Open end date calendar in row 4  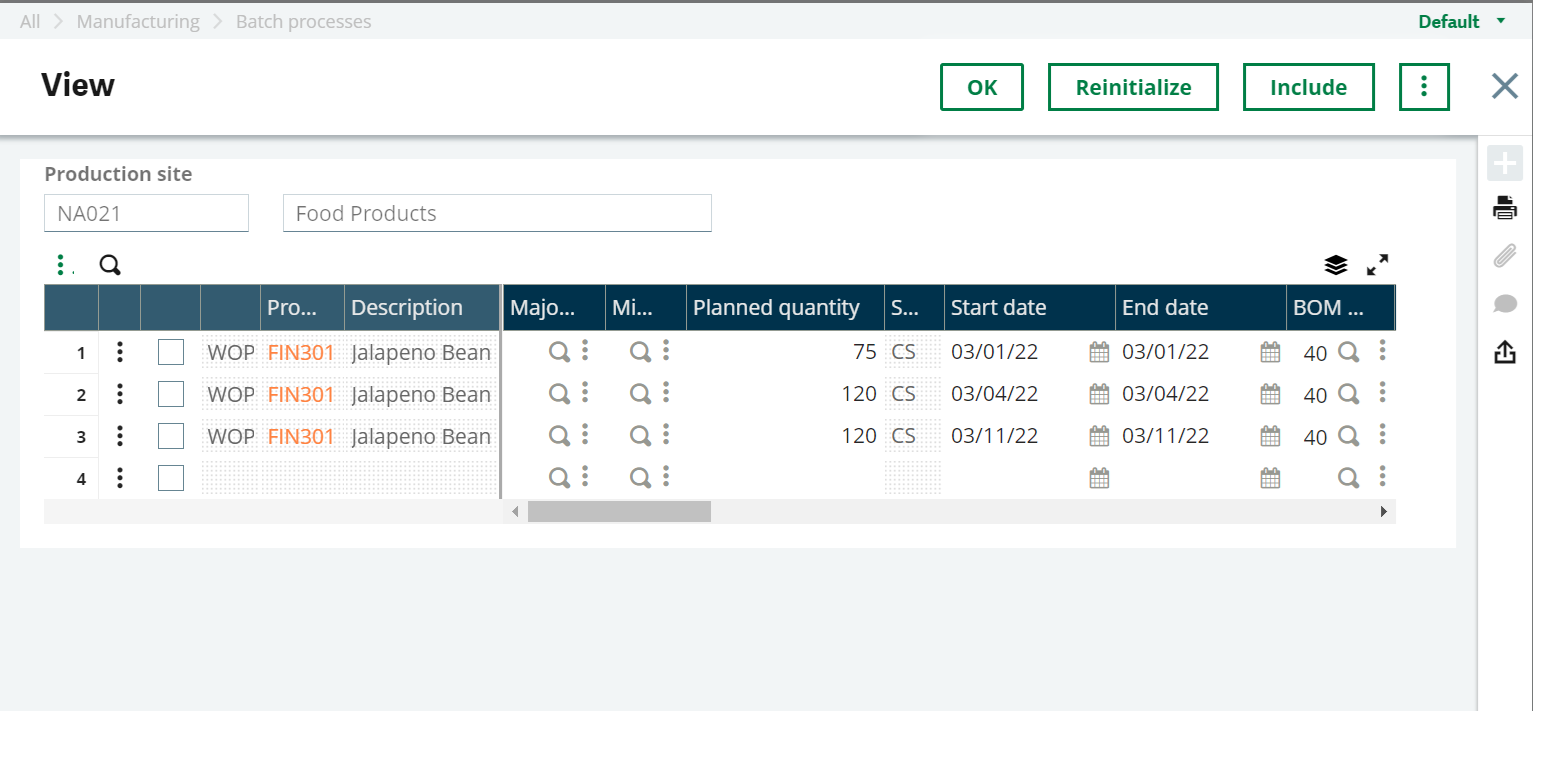point(1270,478)
